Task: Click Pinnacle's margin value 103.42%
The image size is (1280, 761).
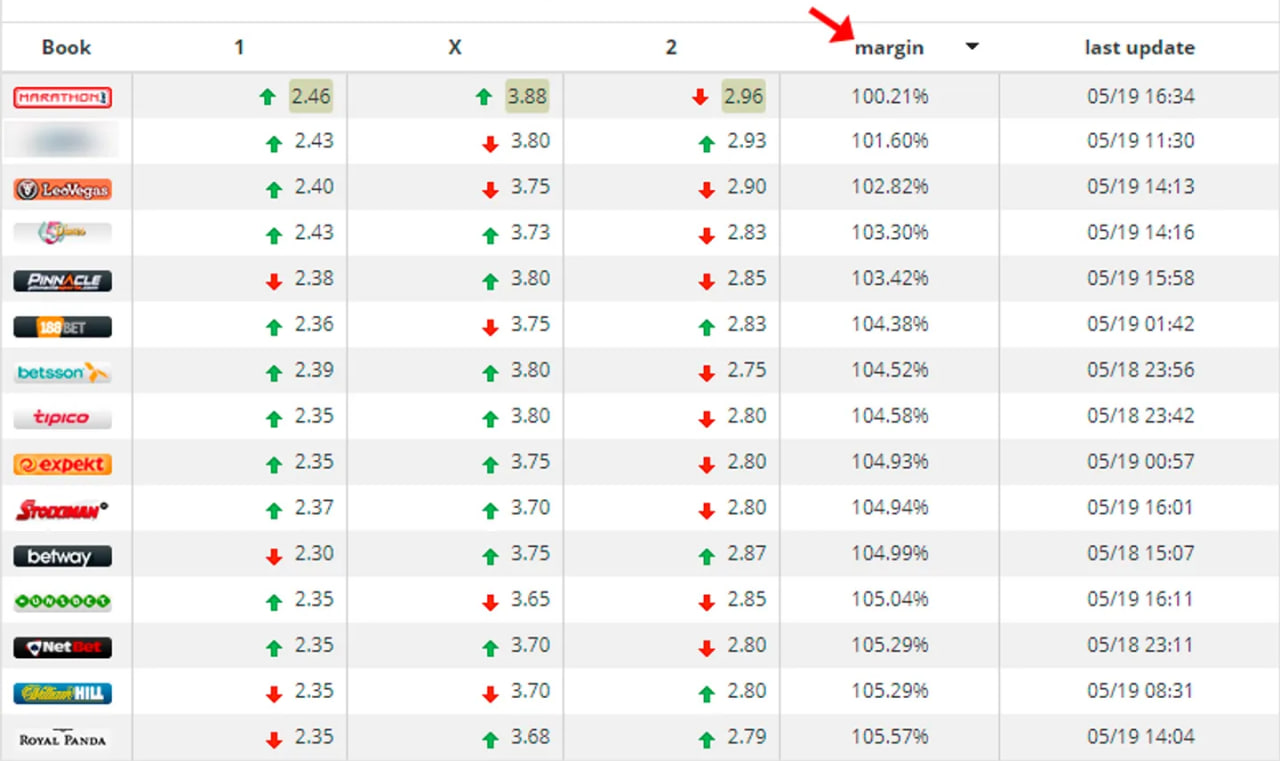Action: coord(889,278)
